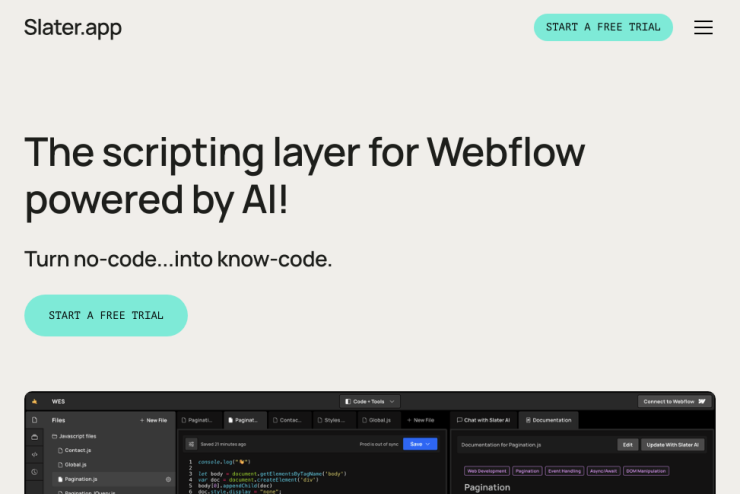Open the files sidebar icon
This screenshot has height=494, width=740.
tap(34, 420)
